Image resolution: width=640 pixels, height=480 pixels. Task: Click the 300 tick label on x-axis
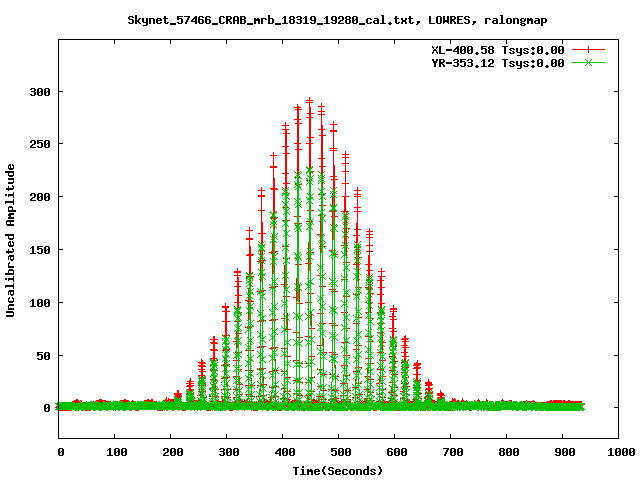pyautogui.click(x=229, y=452)
